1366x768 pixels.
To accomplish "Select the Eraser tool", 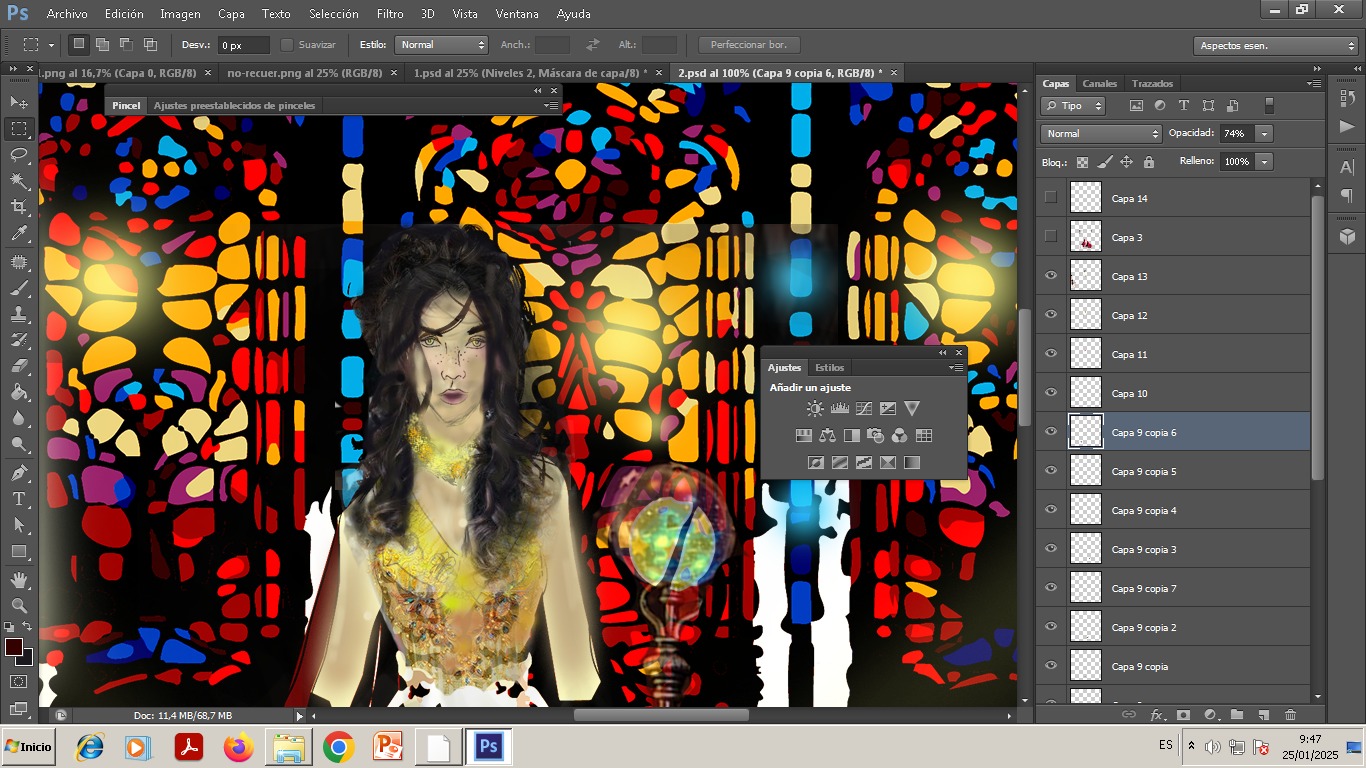I will (x=19, y=366).
